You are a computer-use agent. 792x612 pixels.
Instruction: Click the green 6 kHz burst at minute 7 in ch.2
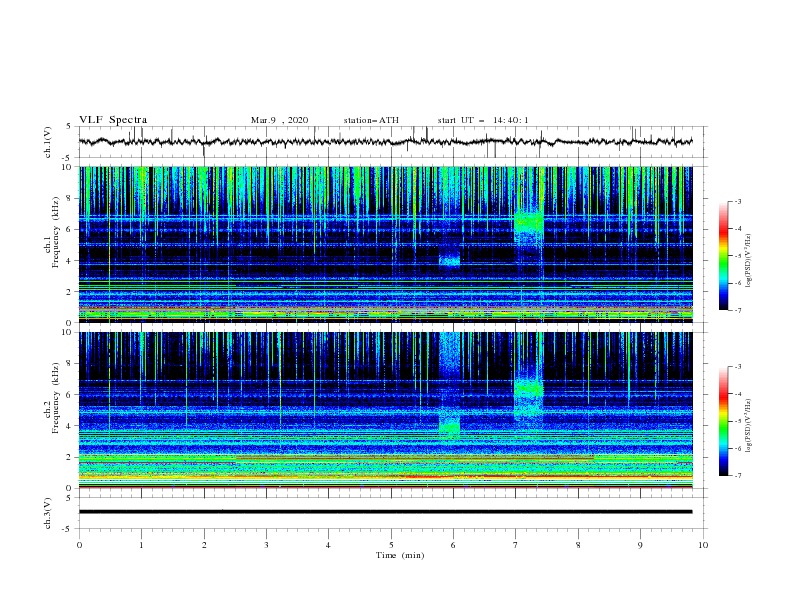pos(529,390)
